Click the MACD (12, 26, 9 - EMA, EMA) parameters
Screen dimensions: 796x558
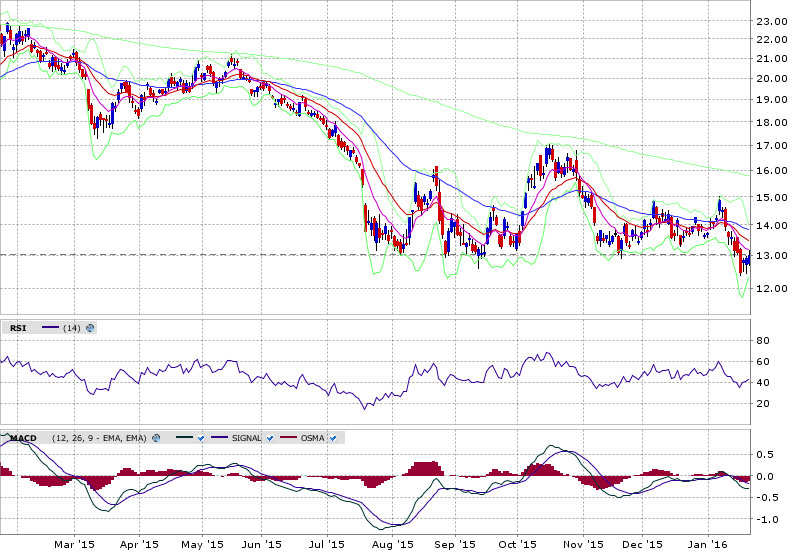click(x=97, y=438)
